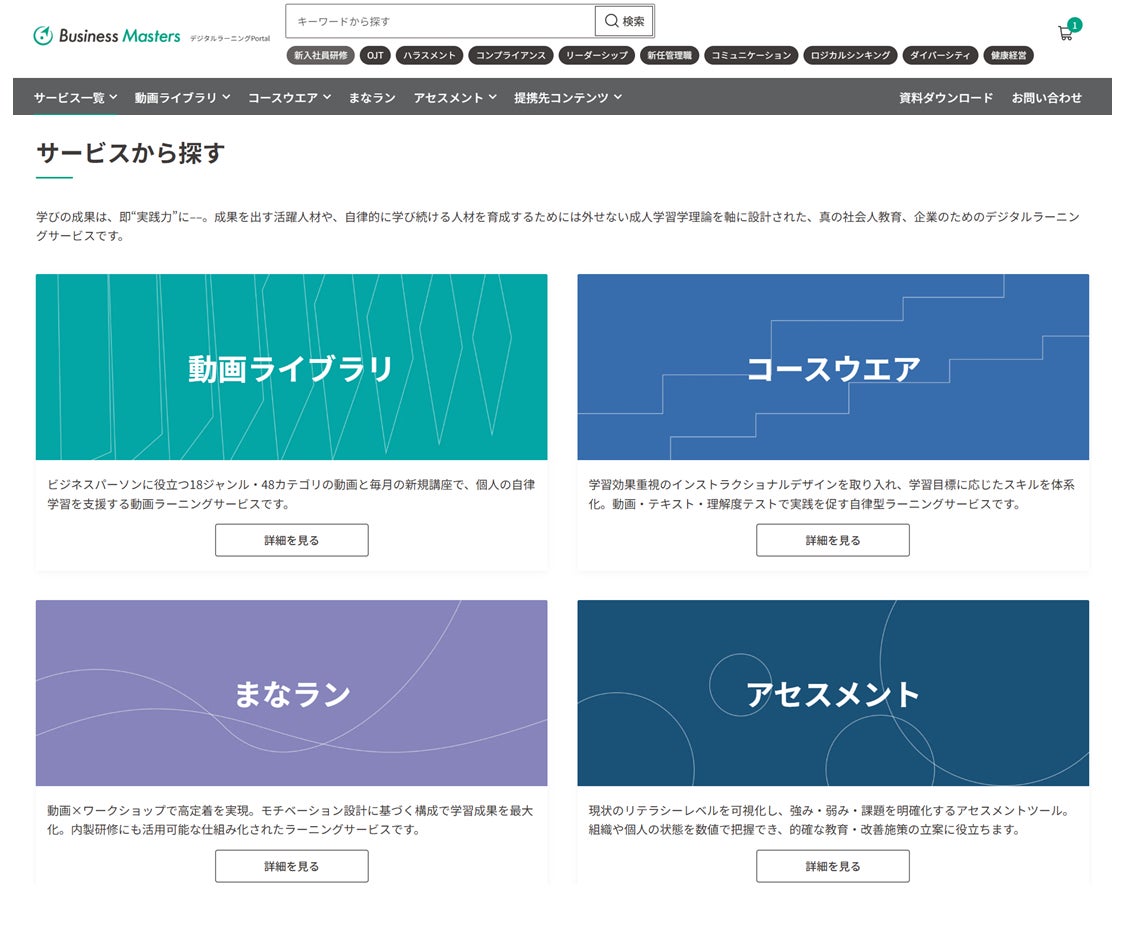Click 詳細を見る under 動画ライブラリ

point(291,540)
